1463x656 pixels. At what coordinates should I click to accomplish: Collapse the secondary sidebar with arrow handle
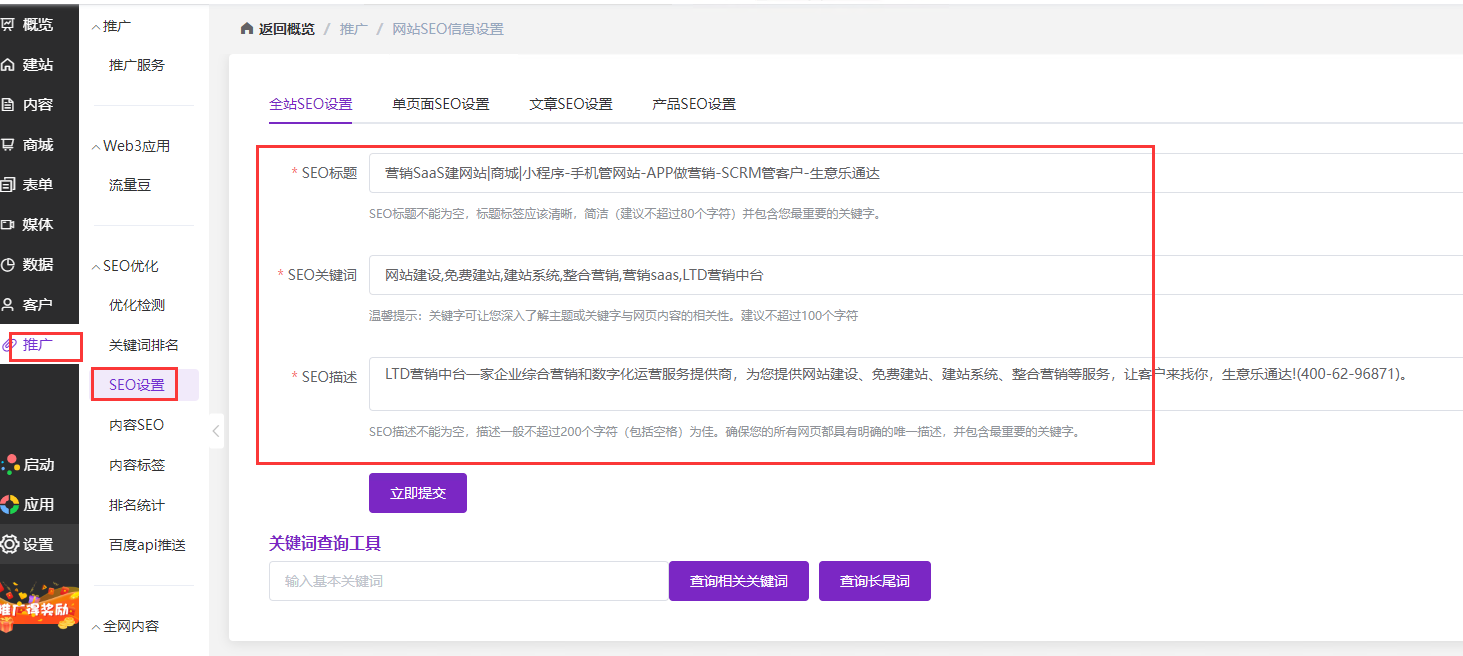(215, 431)
